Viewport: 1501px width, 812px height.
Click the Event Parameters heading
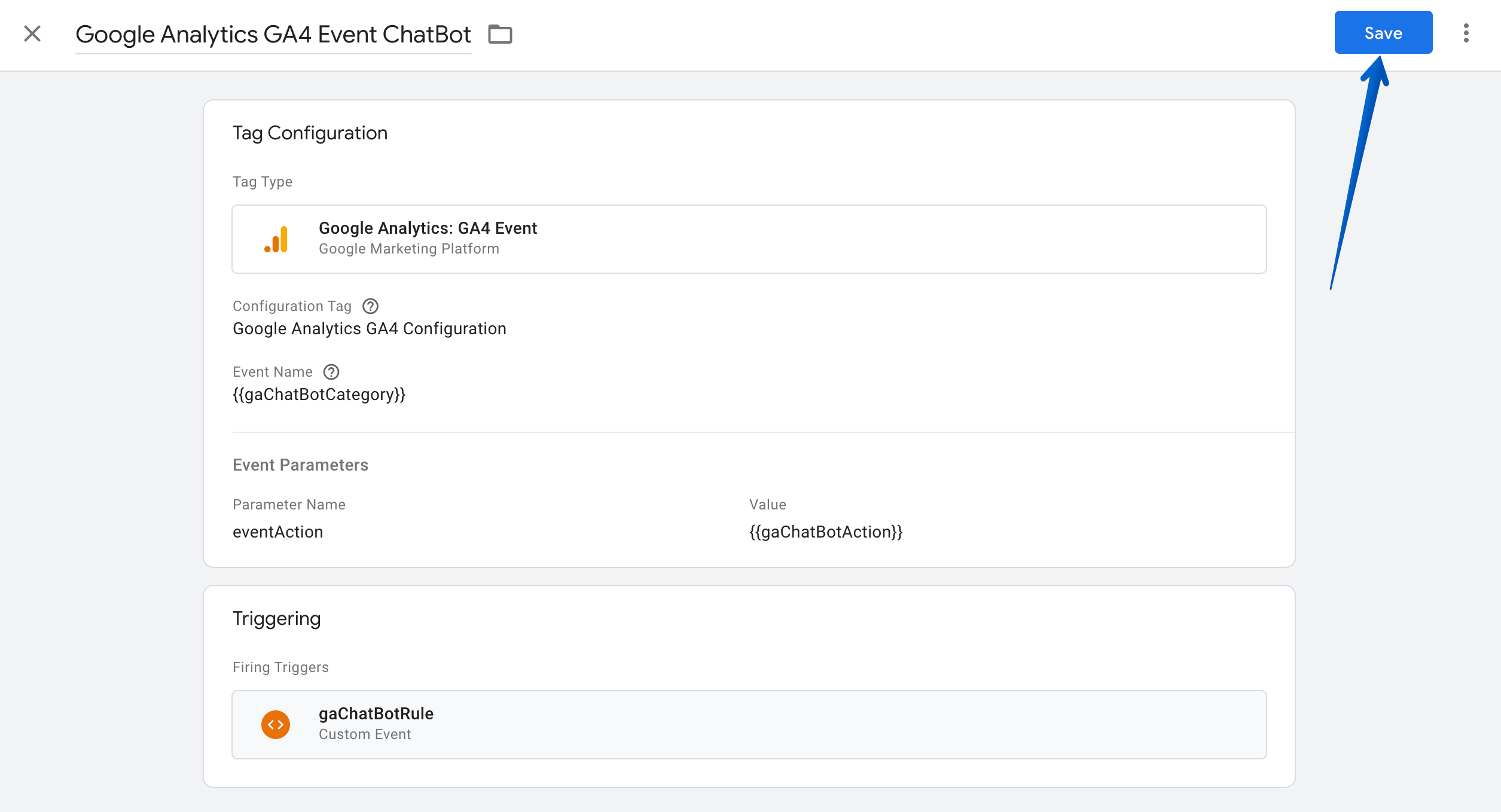pyautogui.click(x=300, y=465)
